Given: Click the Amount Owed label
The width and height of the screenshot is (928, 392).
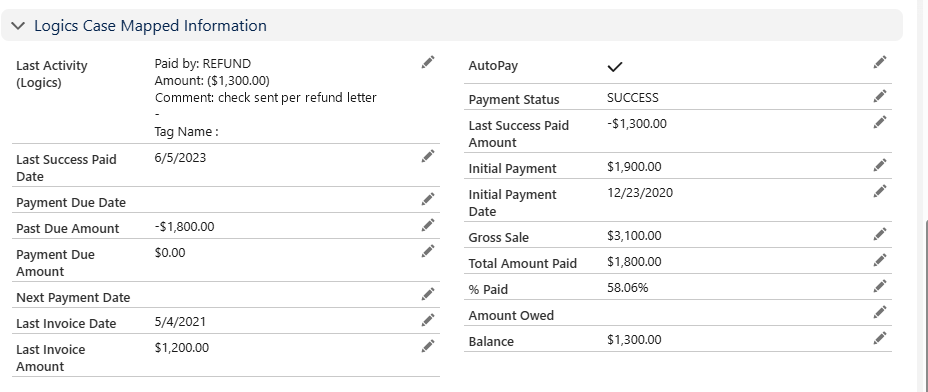Looking at the screenshot, I should 511,316.
